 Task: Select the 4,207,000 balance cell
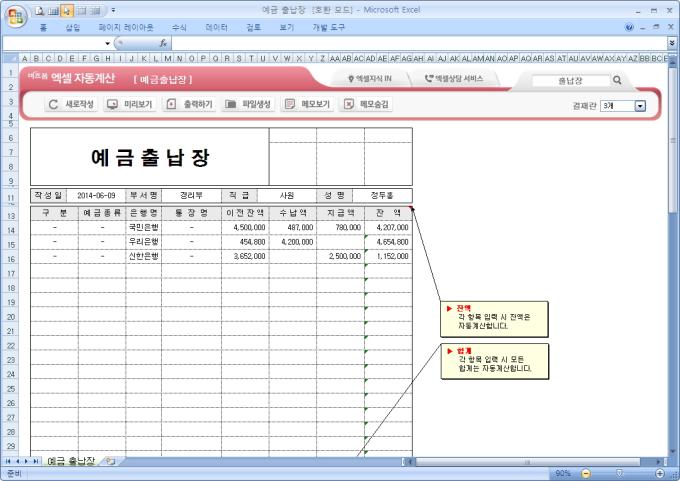click(388, 227)
